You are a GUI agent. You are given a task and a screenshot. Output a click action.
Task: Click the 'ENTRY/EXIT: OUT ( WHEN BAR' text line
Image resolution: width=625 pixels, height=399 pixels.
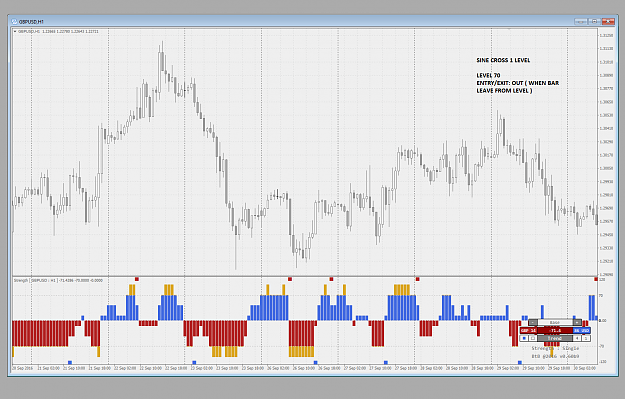[517, 83]
